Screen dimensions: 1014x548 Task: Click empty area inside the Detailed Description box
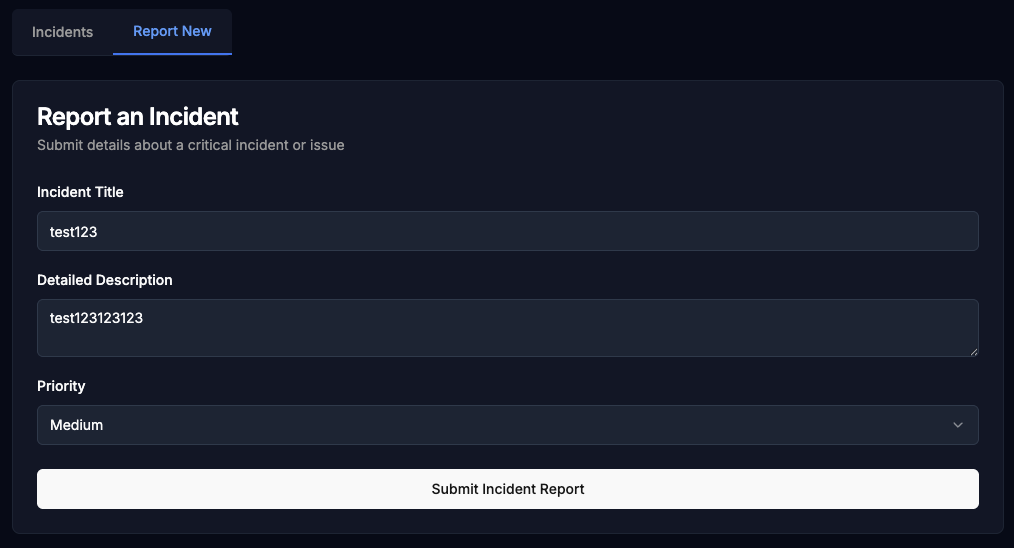pos(550,336)
